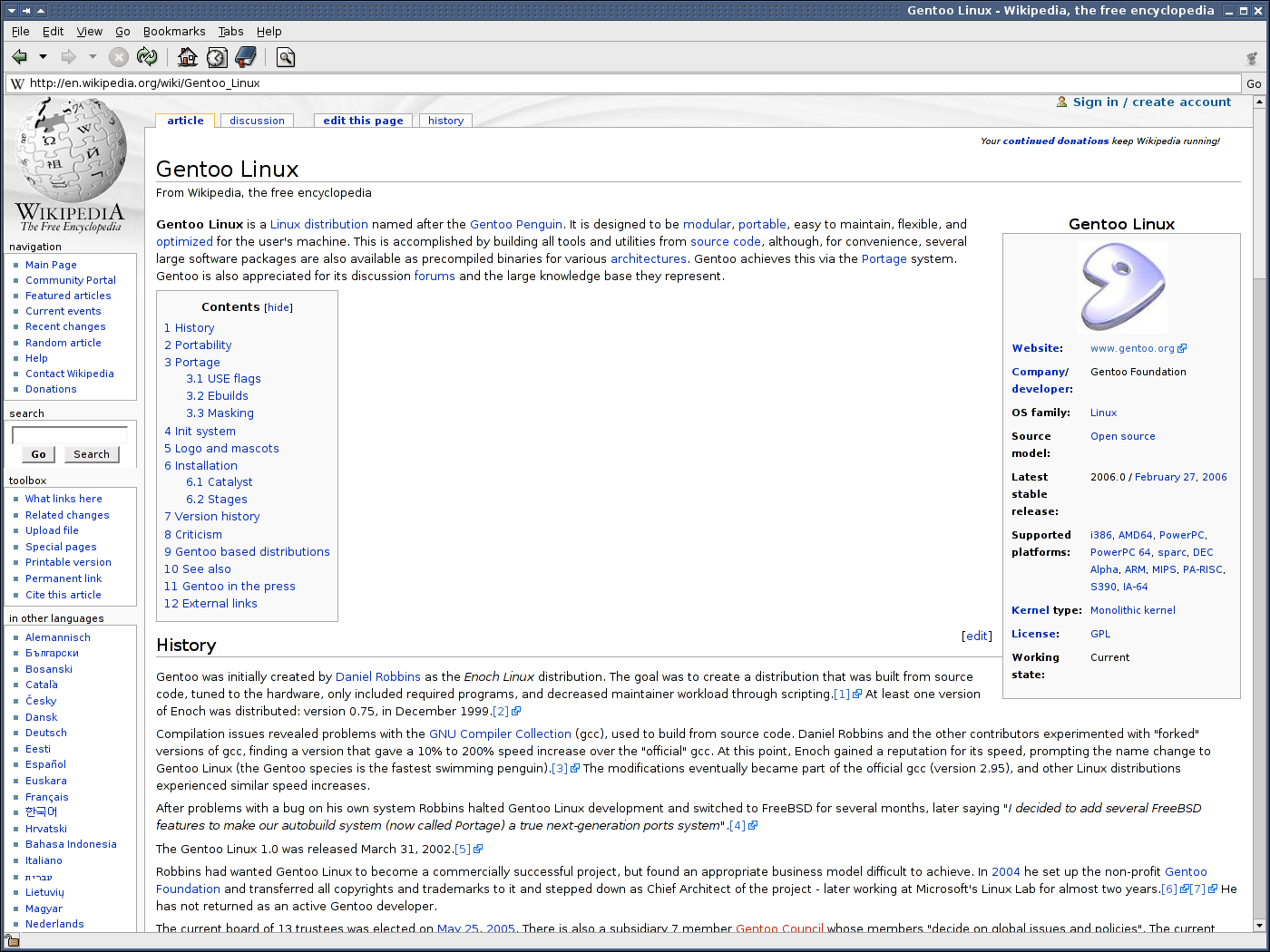
Task: Open the View menu
Action: pos(89,32)
